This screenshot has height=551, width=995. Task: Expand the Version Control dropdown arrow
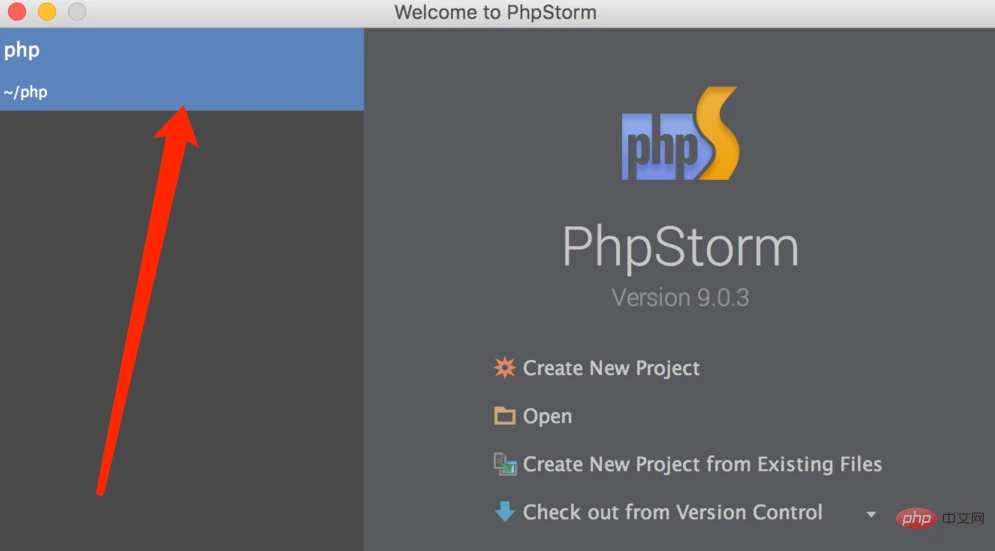(x=871, y=514)
